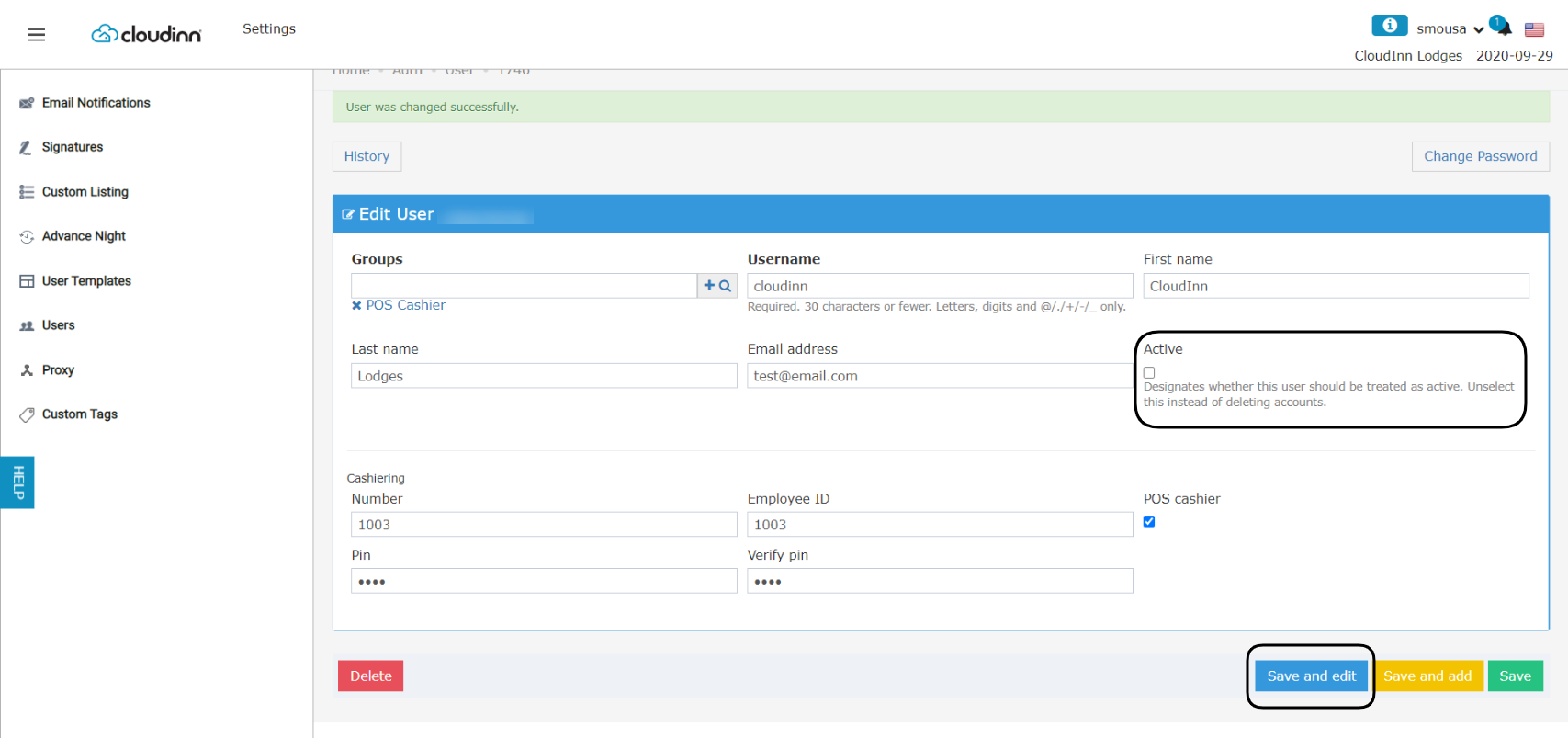Click the cashiering Number field
The image size is (1568, 738).
544,525
